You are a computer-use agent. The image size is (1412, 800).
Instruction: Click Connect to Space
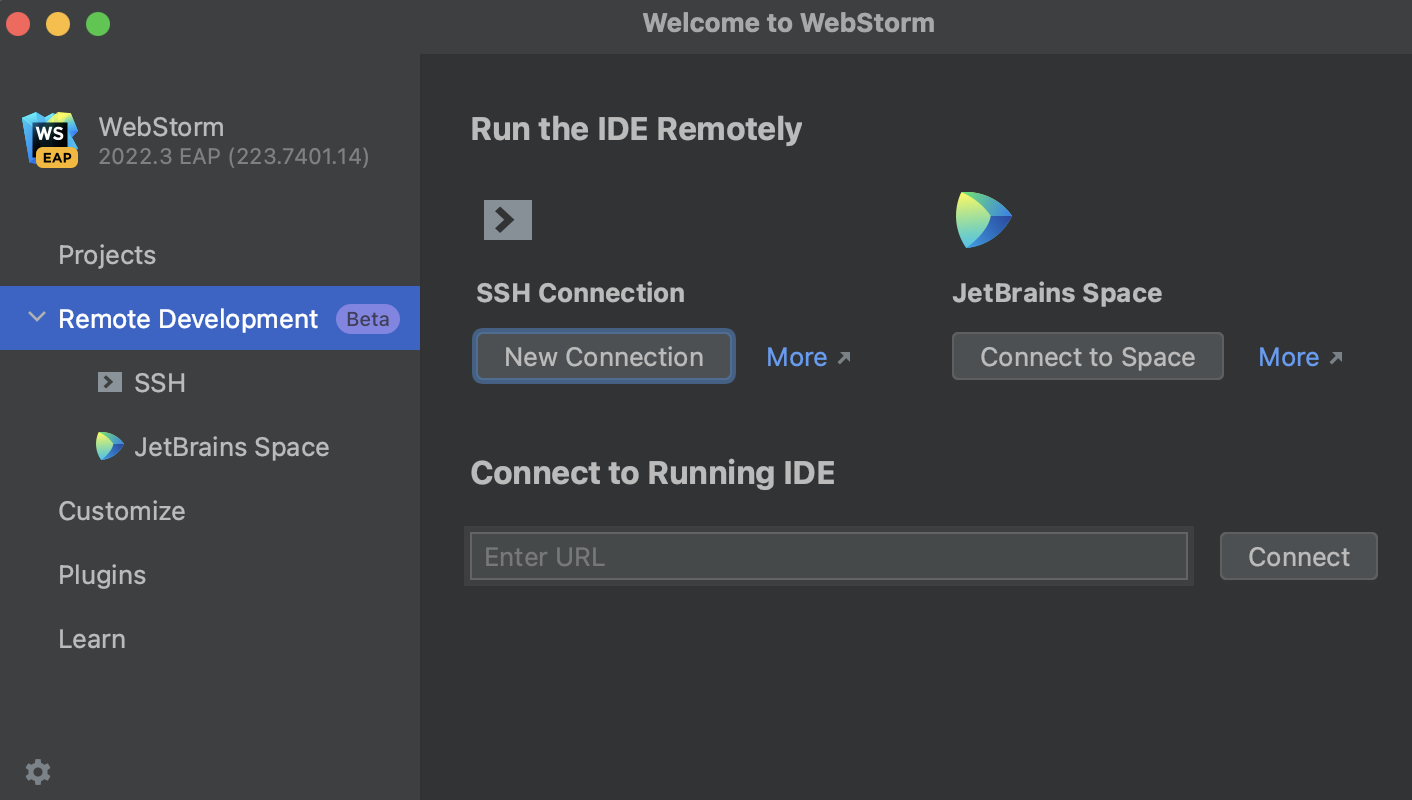(1087, 356)
